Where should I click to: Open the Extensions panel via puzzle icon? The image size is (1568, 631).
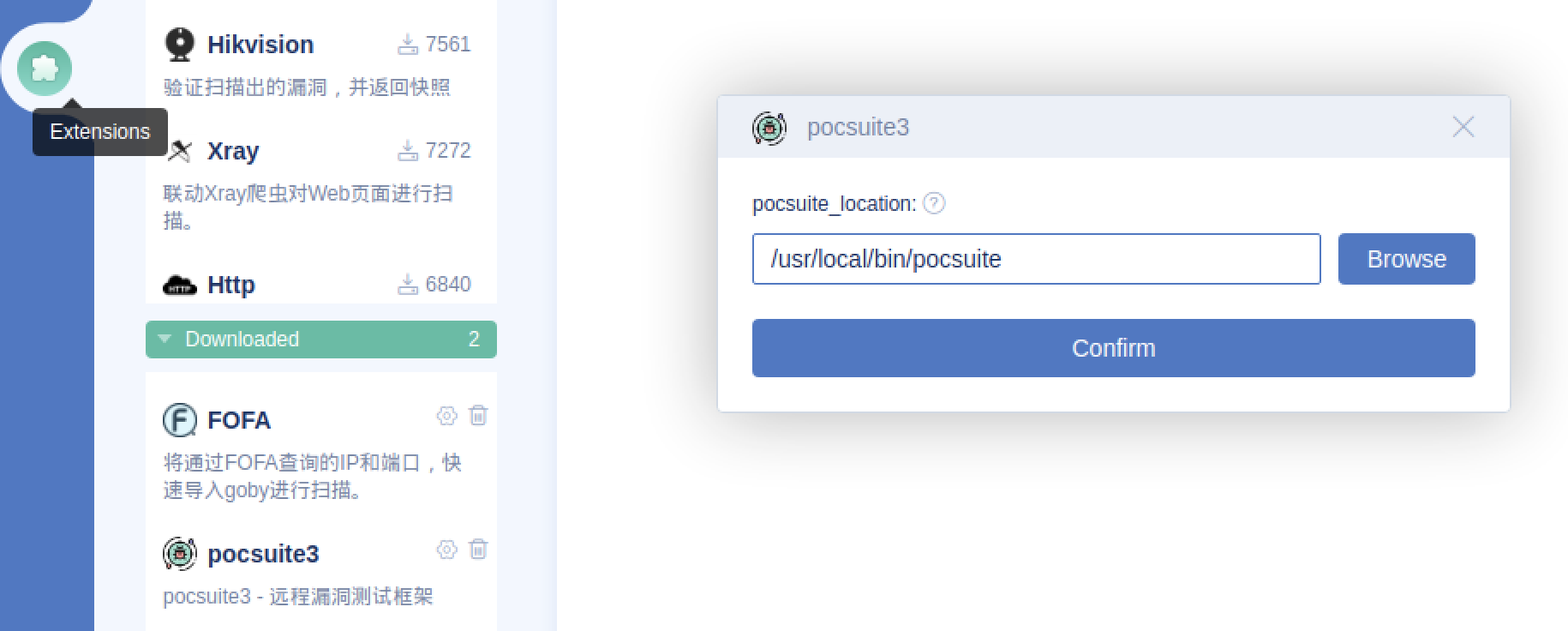pos(43,69)
